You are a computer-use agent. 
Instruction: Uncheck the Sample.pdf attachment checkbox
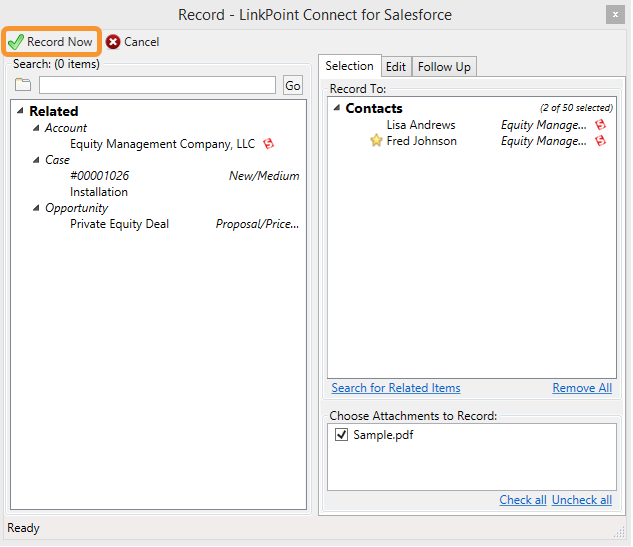click(342, 435)
